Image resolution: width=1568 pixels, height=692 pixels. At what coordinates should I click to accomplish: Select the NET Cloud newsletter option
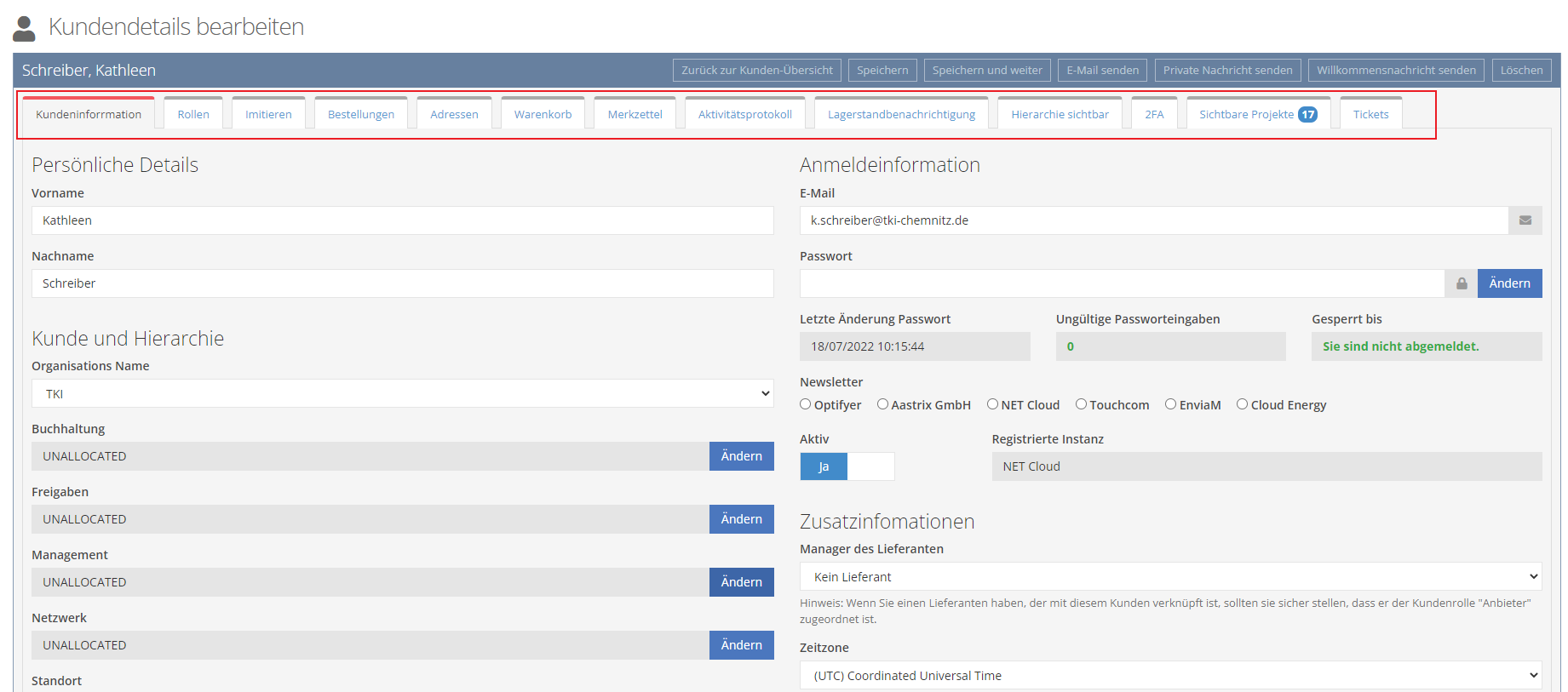[x=992, y=404]
